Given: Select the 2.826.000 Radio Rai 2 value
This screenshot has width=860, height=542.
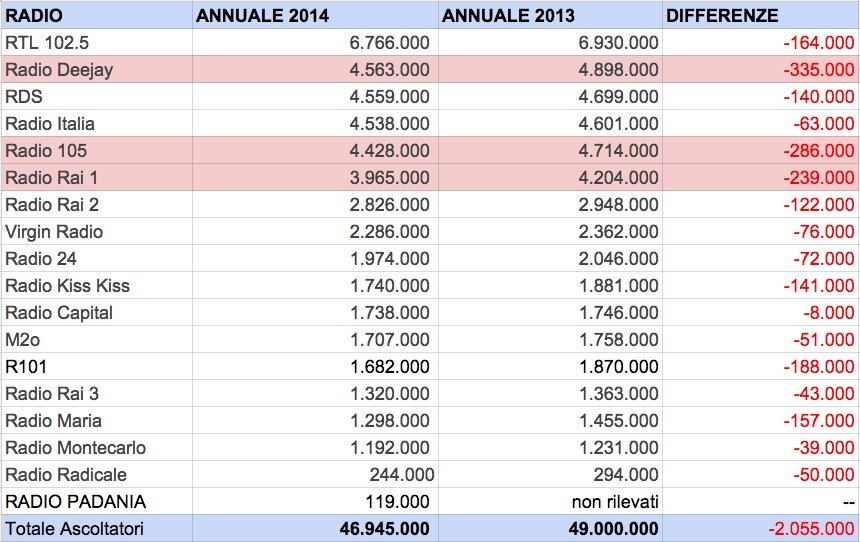Looking at the screenshot, I should point(389,205).
